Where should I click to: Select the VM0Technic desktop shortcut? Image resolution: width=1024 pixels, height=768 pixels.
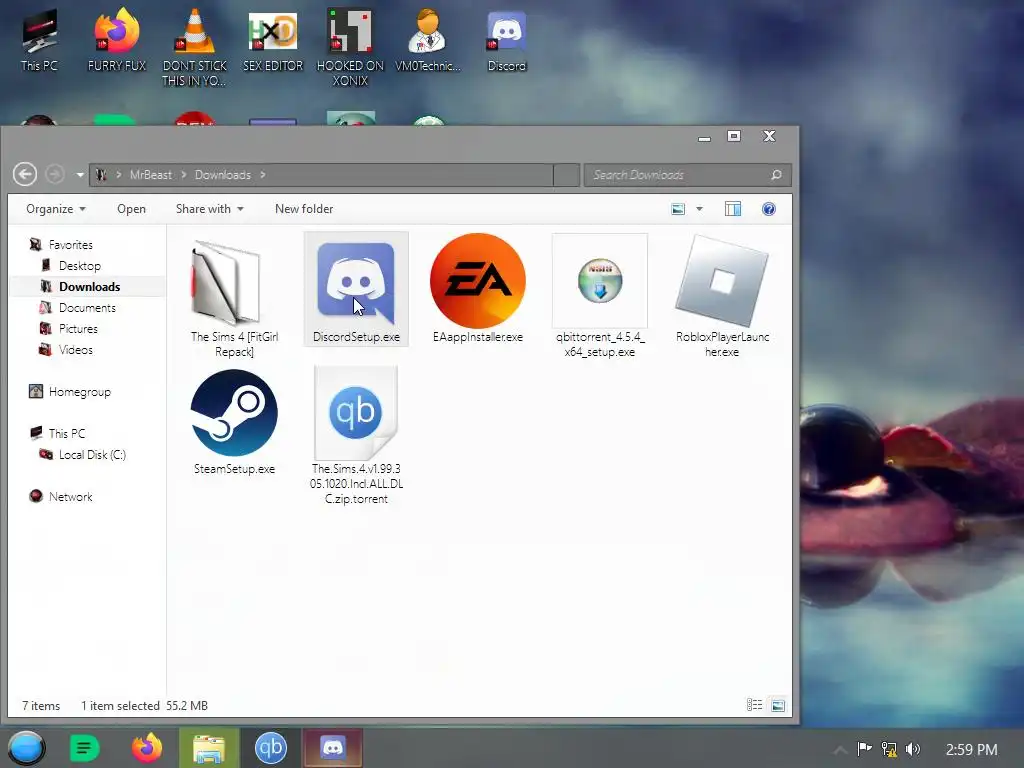[x=428, y=40]
